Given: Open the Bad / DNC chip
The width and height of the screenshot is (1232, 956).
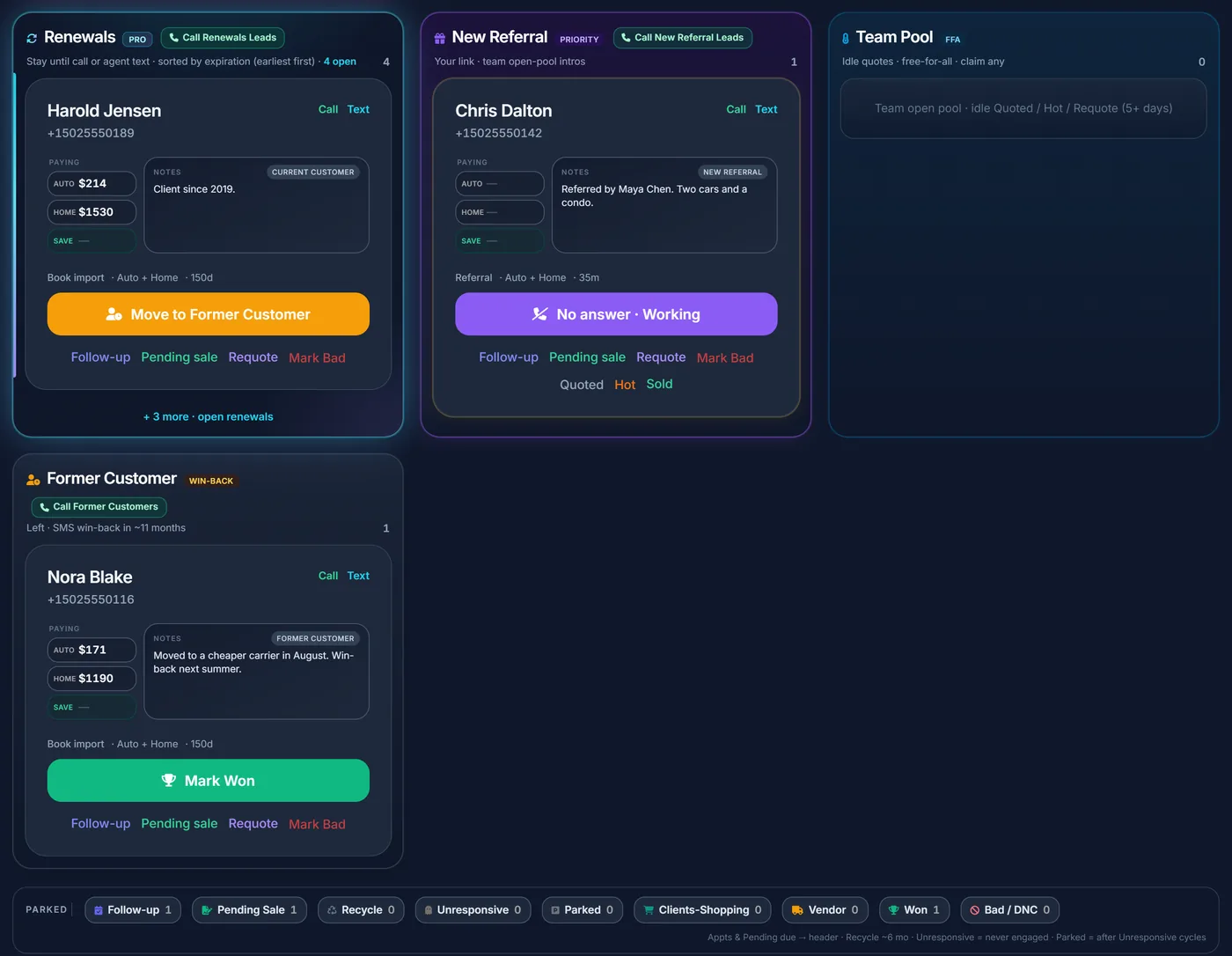Looking at the screenshot, I should pos(1010,910).
